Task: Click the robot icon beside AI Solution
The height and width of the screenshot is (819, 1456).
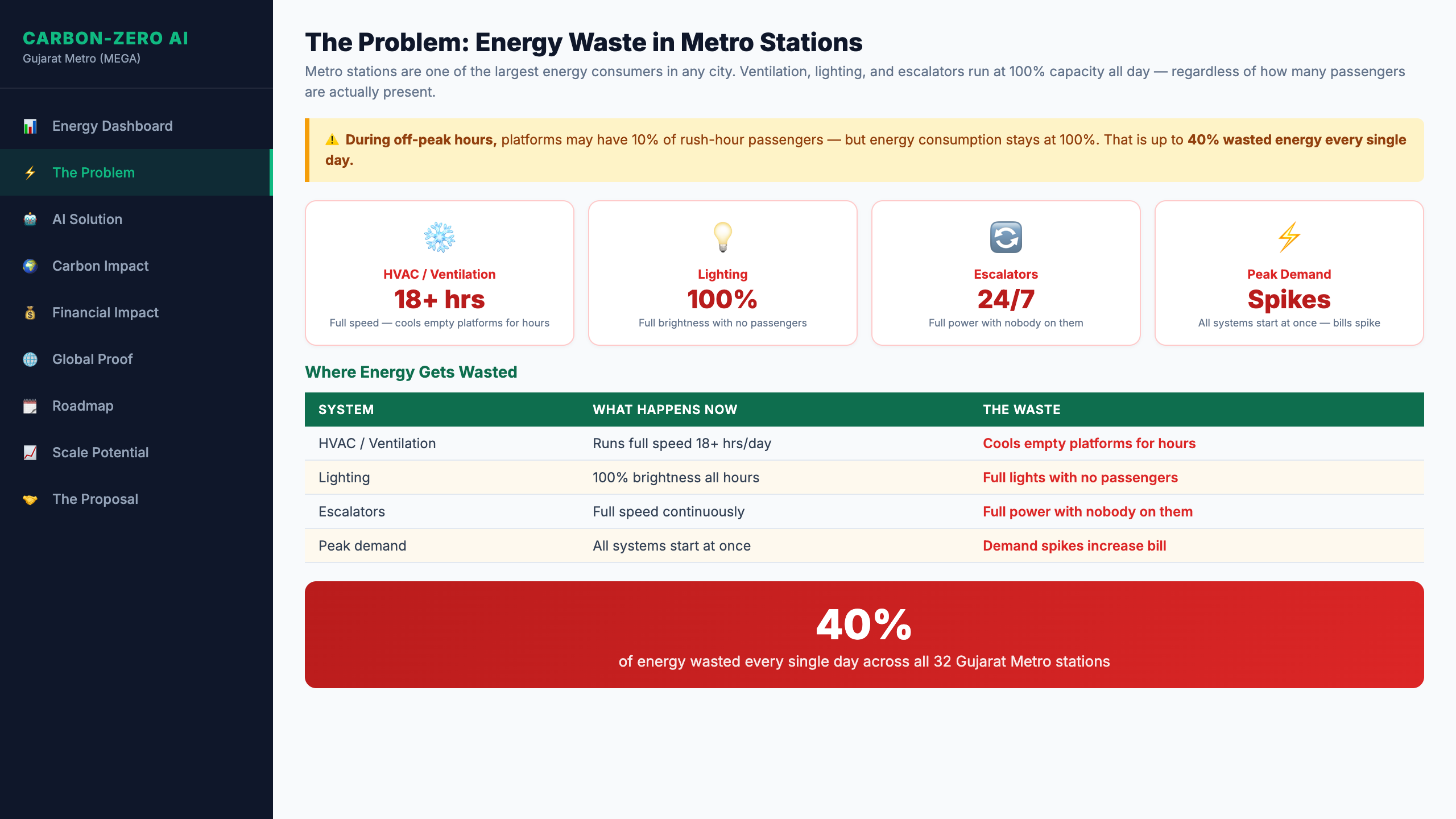Action: [x=30, y=220]
